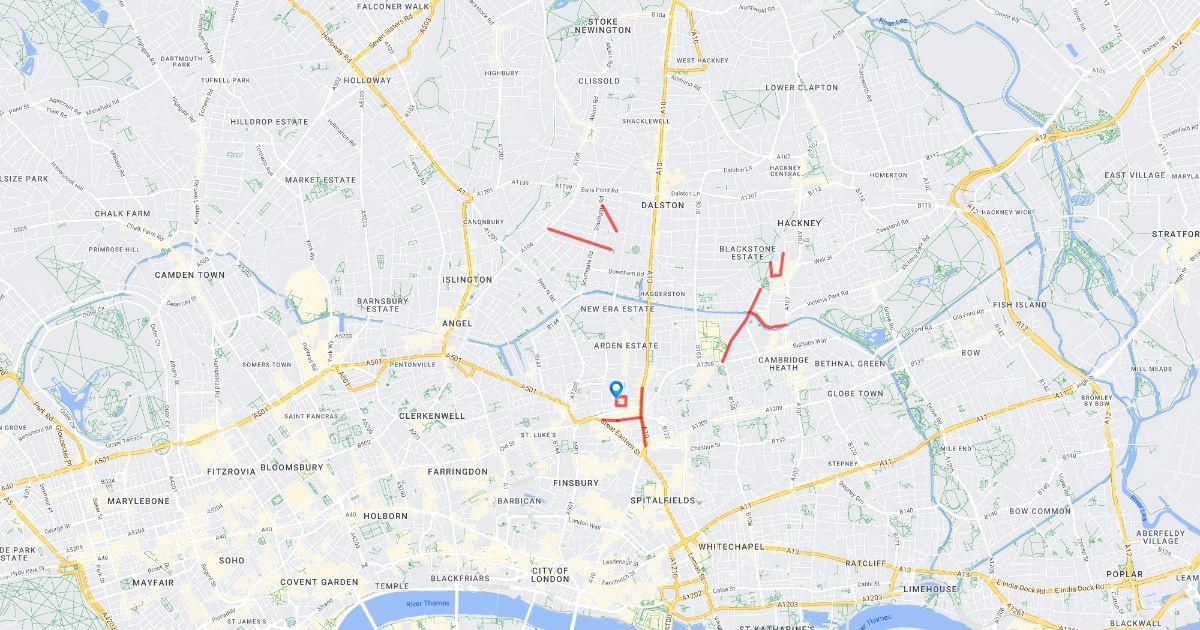This screenshot has width=1200, height=630.
Task: Select the small red square outline marker
Action: pyautogui.click(x=621, y=401)
